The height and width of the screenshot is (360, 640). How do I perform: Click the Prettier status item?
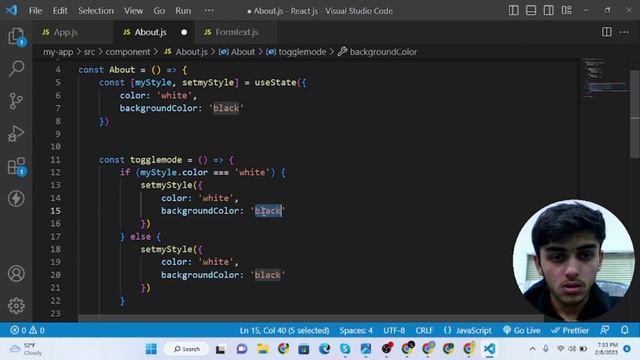click(570, 330)
